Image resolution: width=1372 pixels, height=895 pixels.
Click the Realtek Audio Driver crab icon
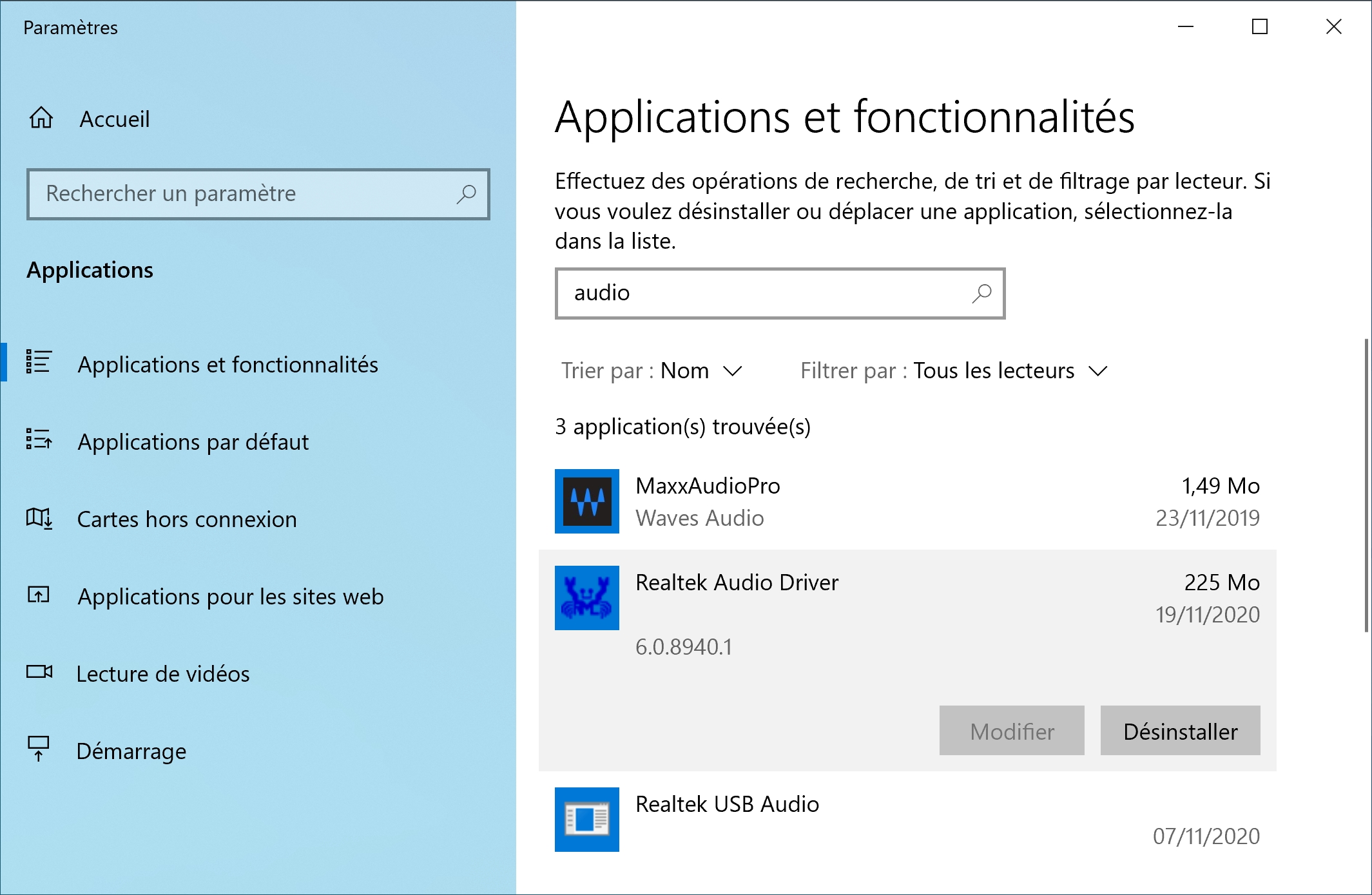pos(587,598)
